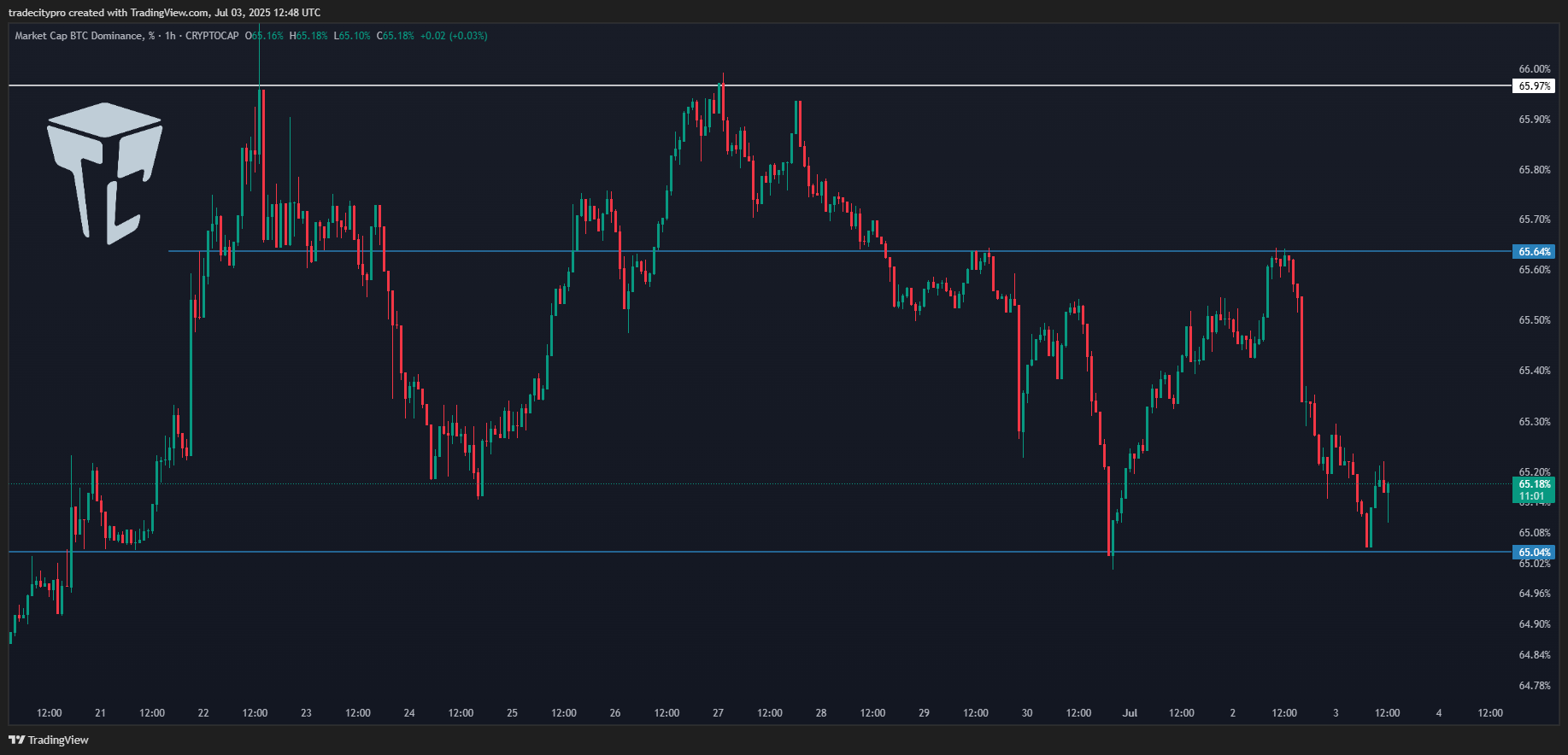Click the 65.70% price axis label
This screenshot has height=755, width=1568.
1535,219
